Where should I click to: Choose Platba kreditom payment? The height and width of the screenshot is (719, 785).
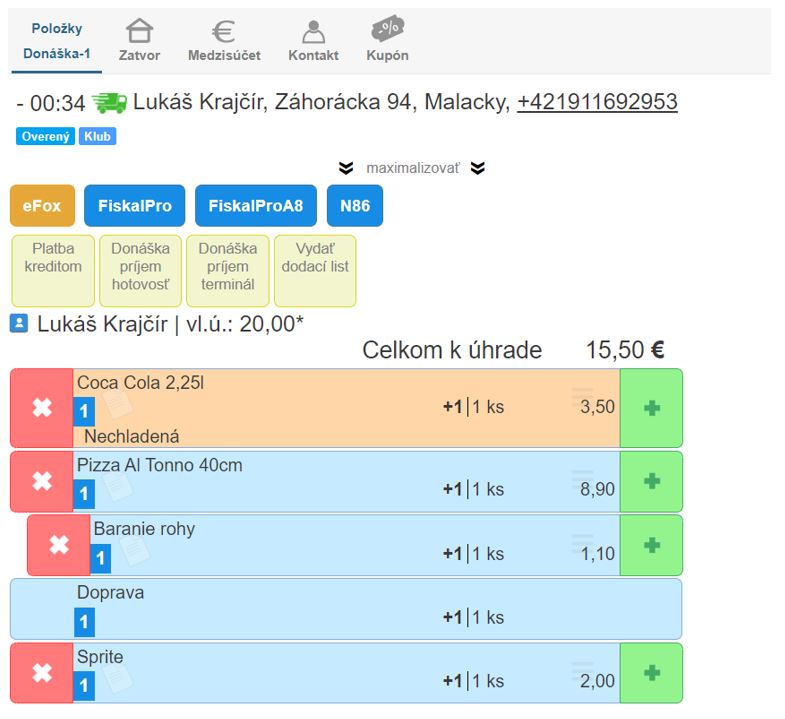(53, 270)
